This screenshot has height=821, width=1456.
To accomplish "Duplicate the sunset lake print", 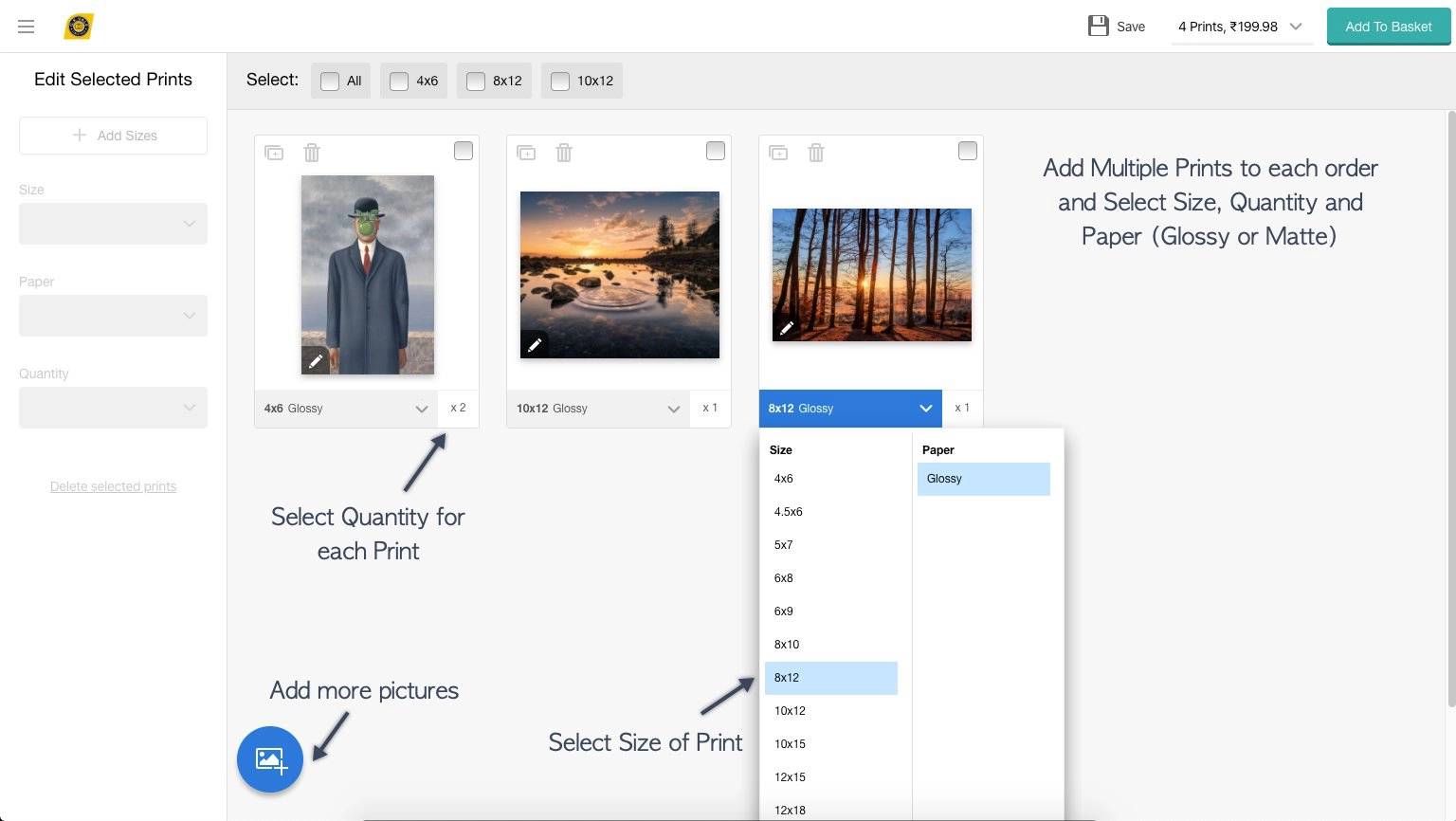I will 526,153.
